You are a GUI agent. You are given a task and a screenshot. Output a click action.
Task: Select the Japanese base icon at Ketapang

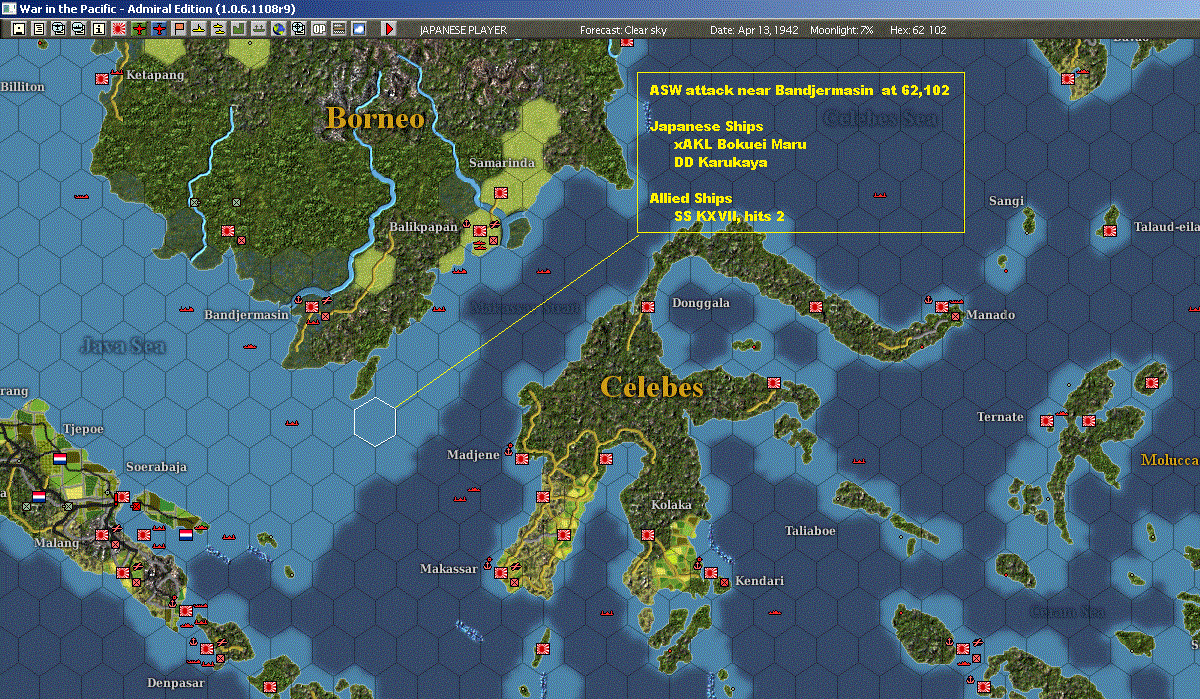102,78
